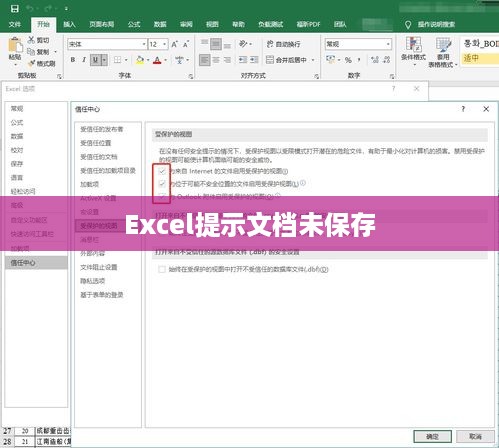Click the 粘贴 paste icon
Screen dimensions: 499x448
point(15,45)
